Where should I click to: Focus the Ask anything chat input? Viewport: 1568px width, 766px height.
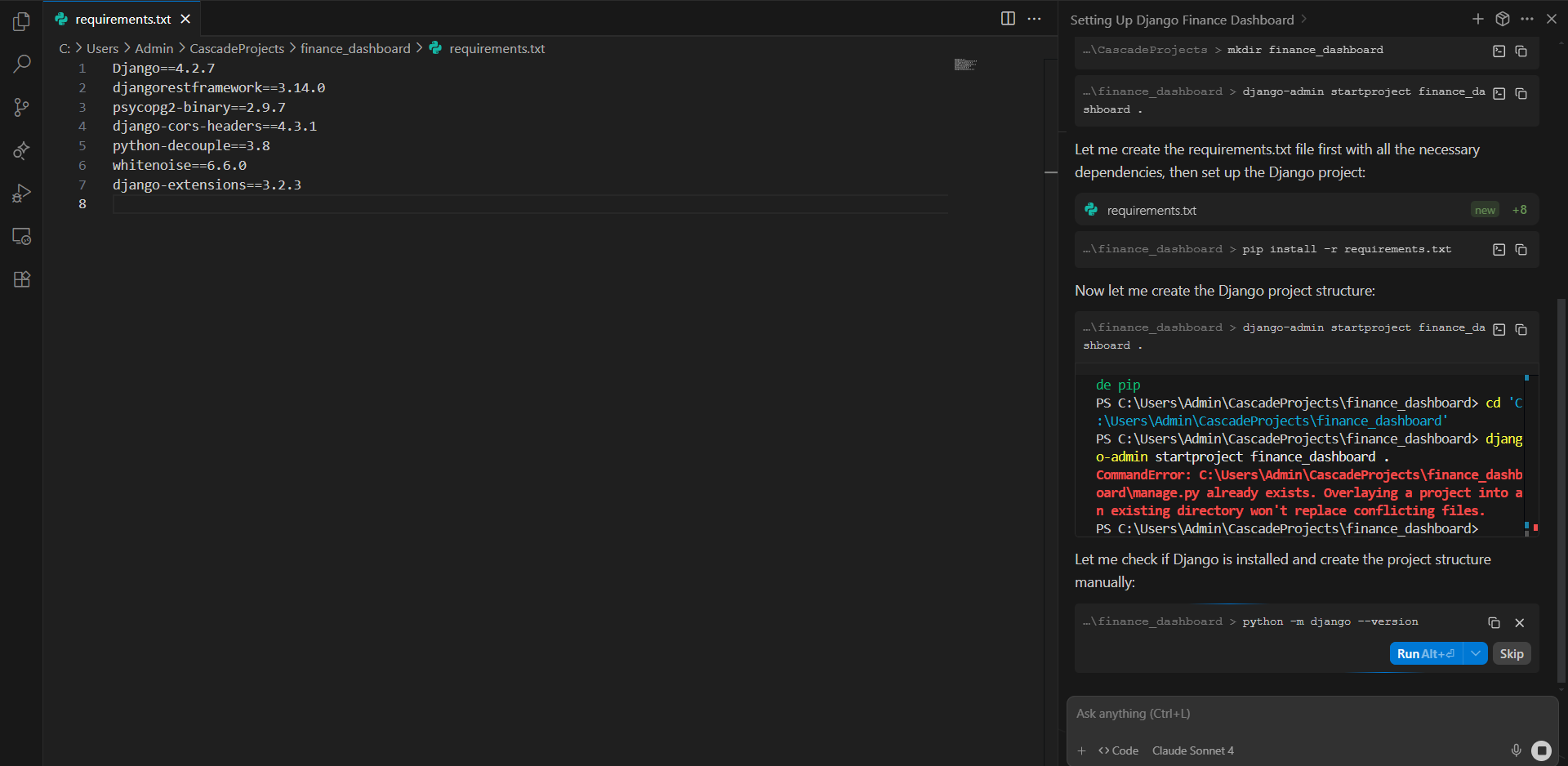click(1312, 714)
